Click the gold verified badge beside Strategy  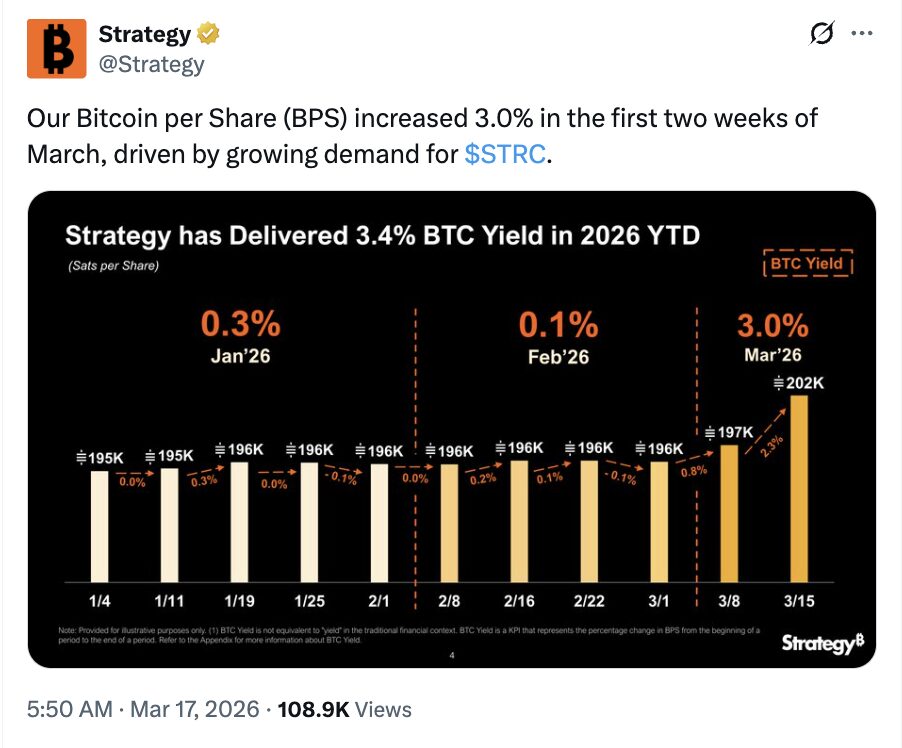point(207,32)
